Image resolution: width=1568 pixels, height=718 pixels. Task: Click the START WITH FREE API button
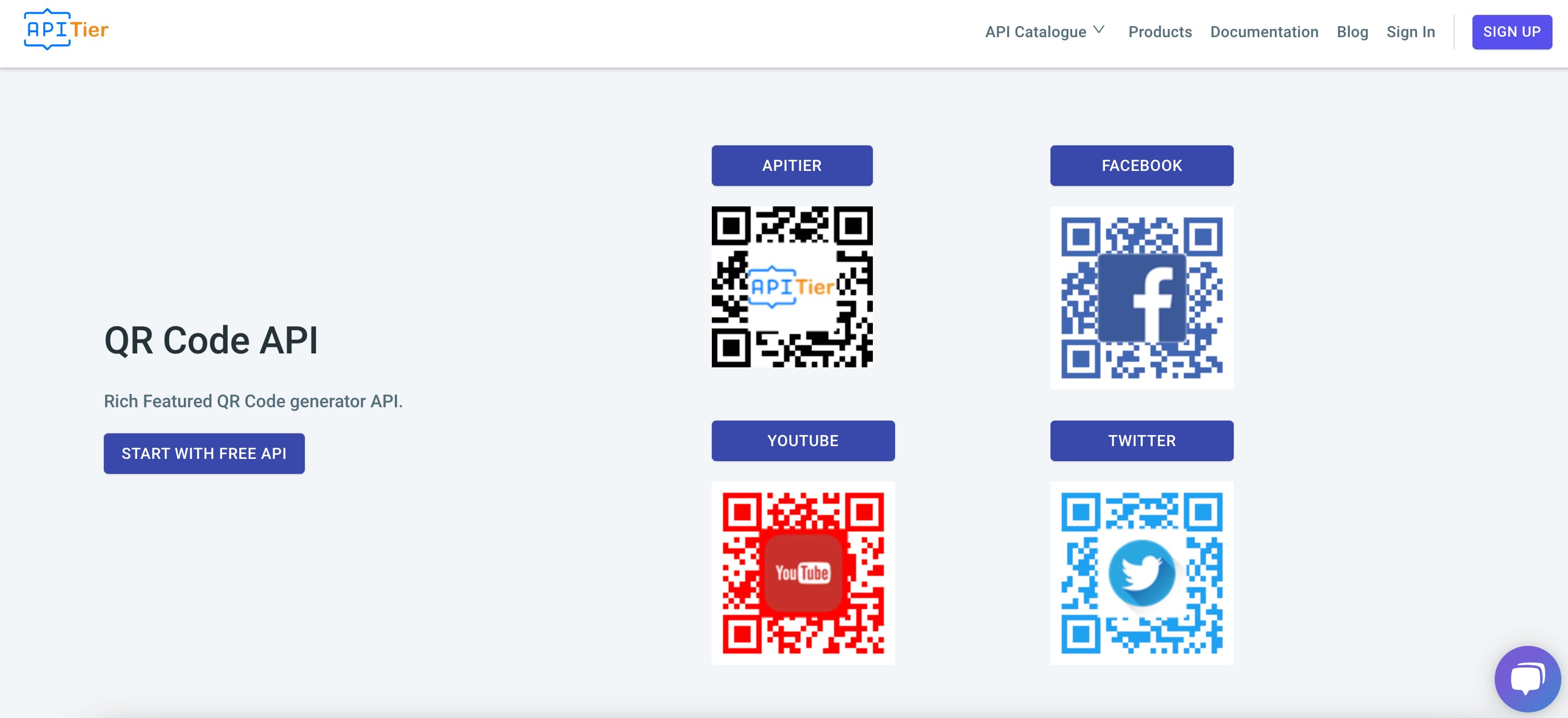click(204, 453)
